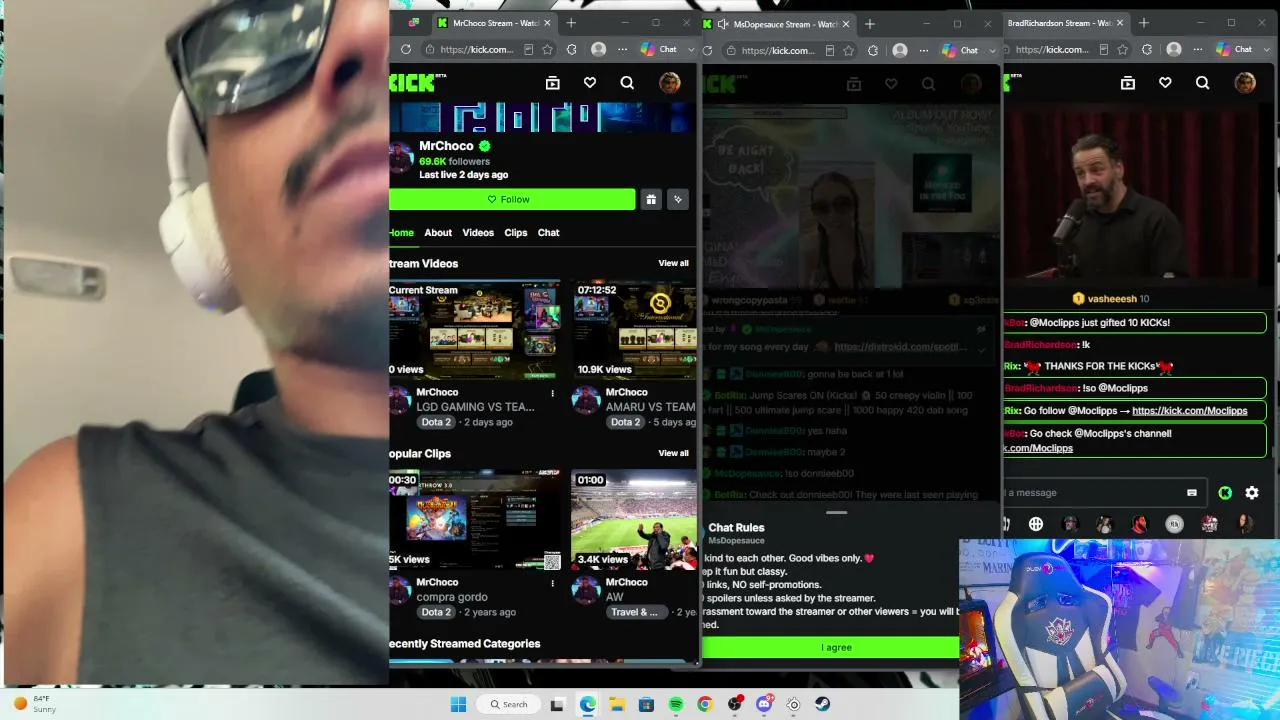The height and width of the screenshot is (720, 1280).
Task: Follow the MrChoco channel
Action: (512, 199)
